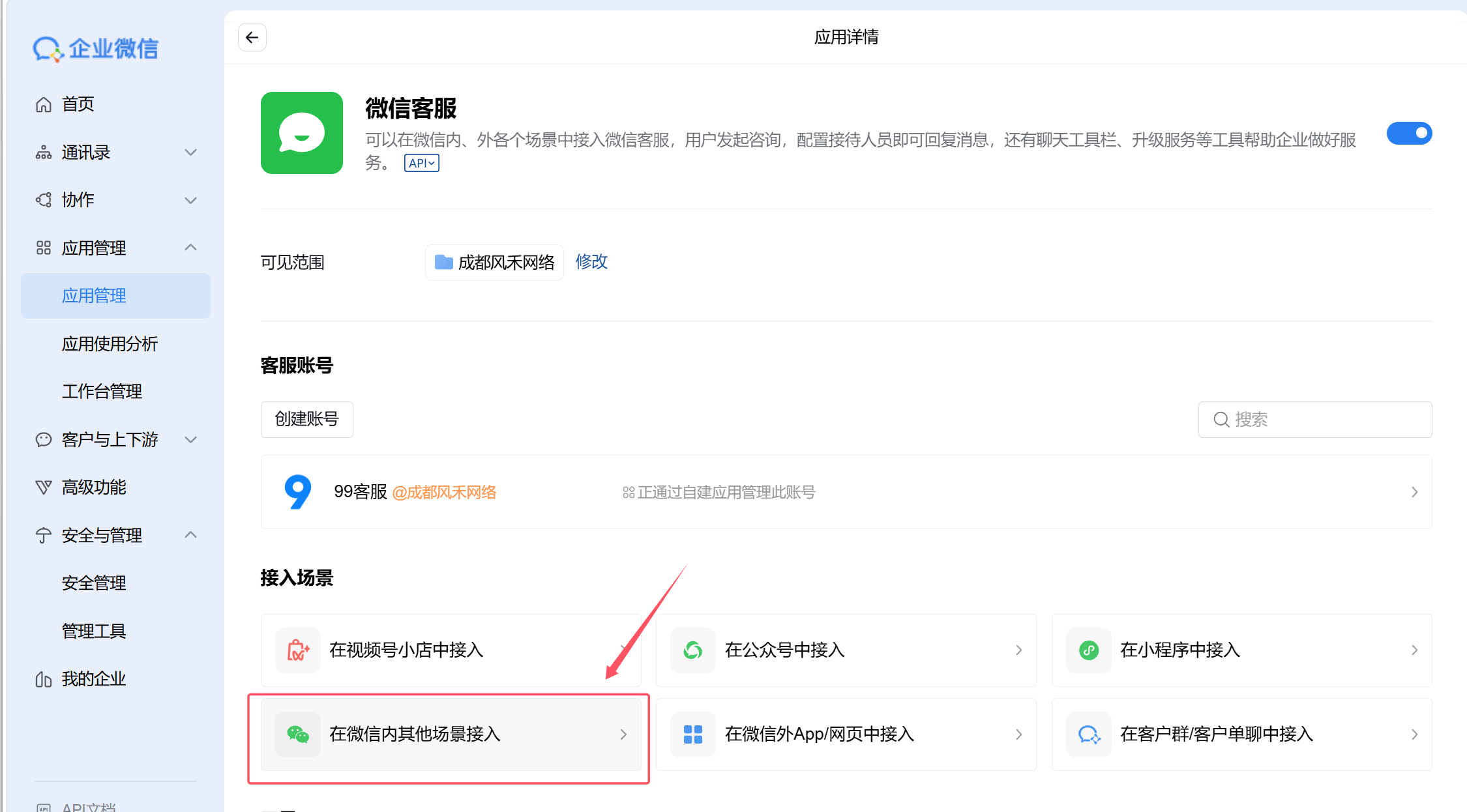
Task: Select 应用管理 submenu item
Action: point(115,296)
